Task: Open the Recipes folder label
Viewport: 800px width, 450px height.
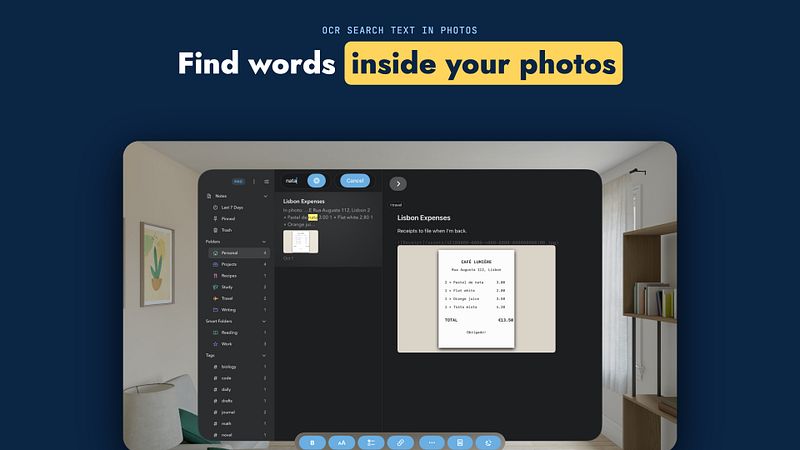Action: pyautogui.click(x=229, y=276)
